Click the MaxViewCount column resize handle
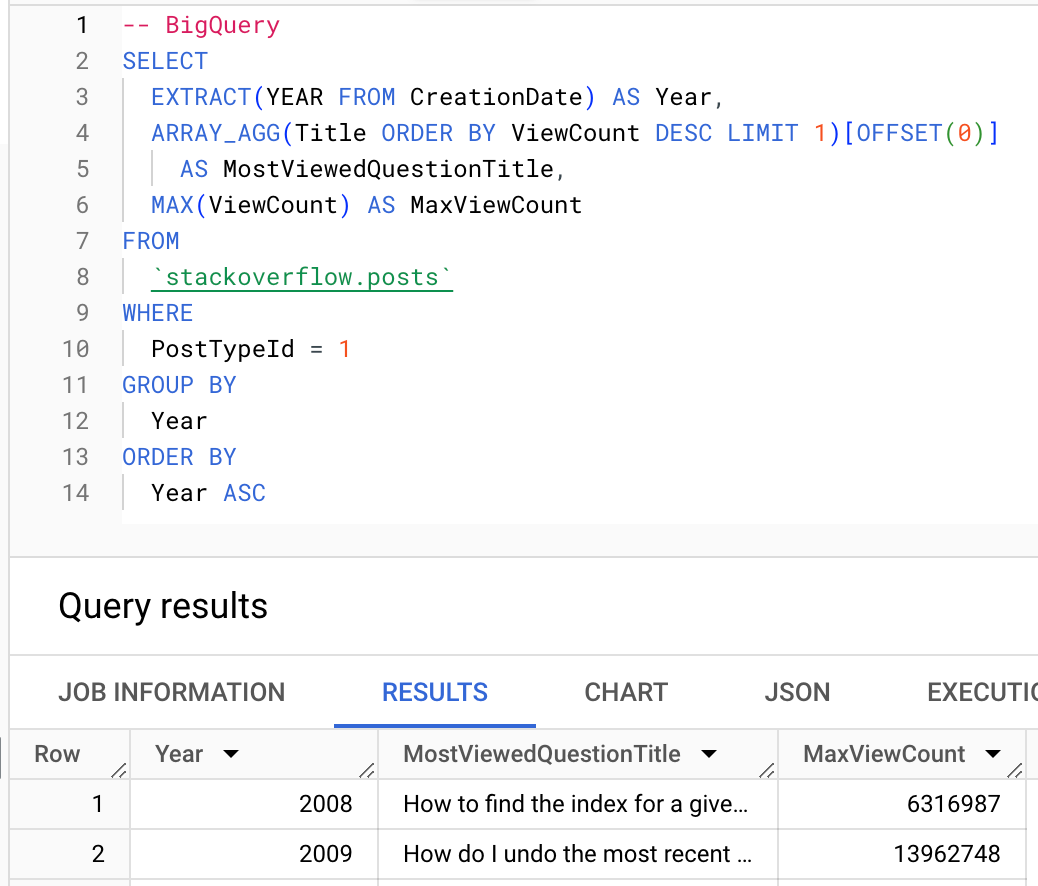This screenshot has width=1038, height=886. click(x=1015, y=769)
